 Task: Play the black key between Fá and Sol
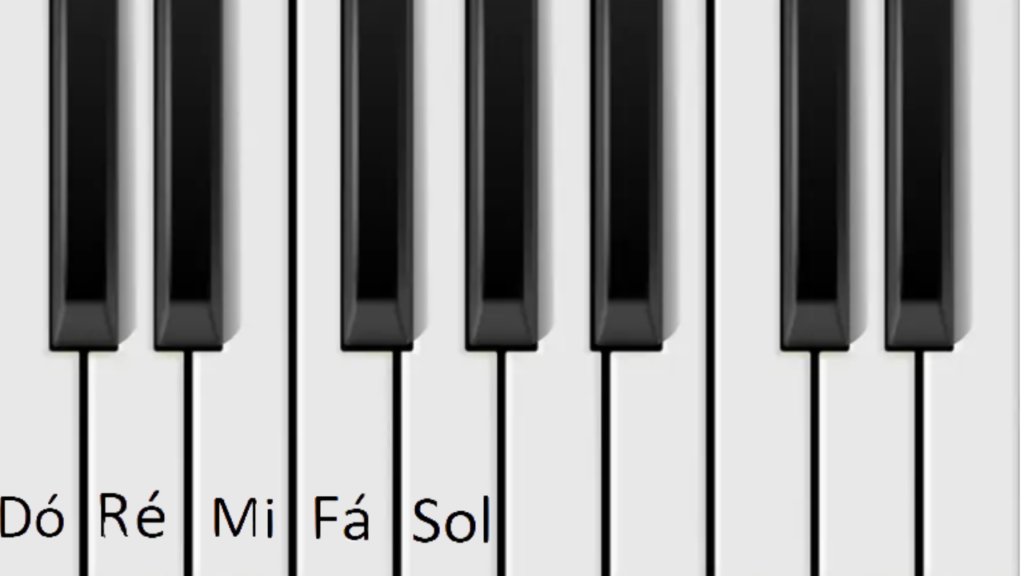coord(377,173)
